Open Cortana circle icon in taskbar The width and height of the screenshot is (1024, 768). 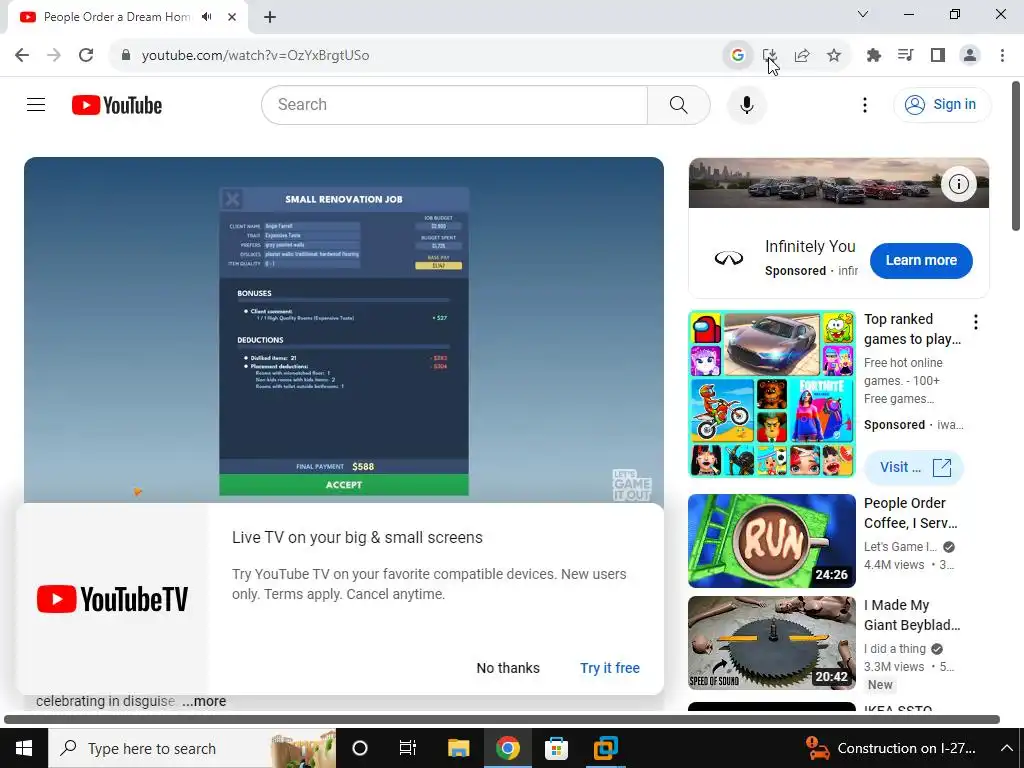tap(360, 748)
